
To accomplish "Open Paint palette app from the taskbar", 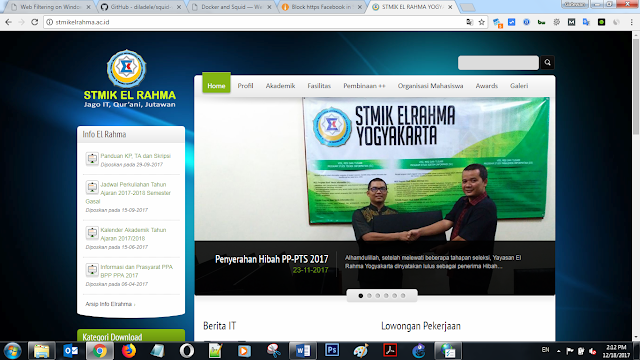I will pos(360,351).
